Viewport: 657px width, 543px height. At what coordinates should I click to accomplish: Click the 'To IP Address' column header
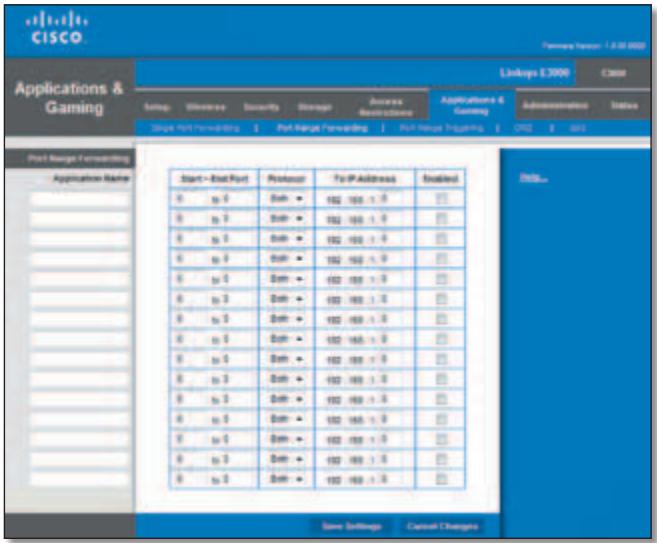point(365,179)
